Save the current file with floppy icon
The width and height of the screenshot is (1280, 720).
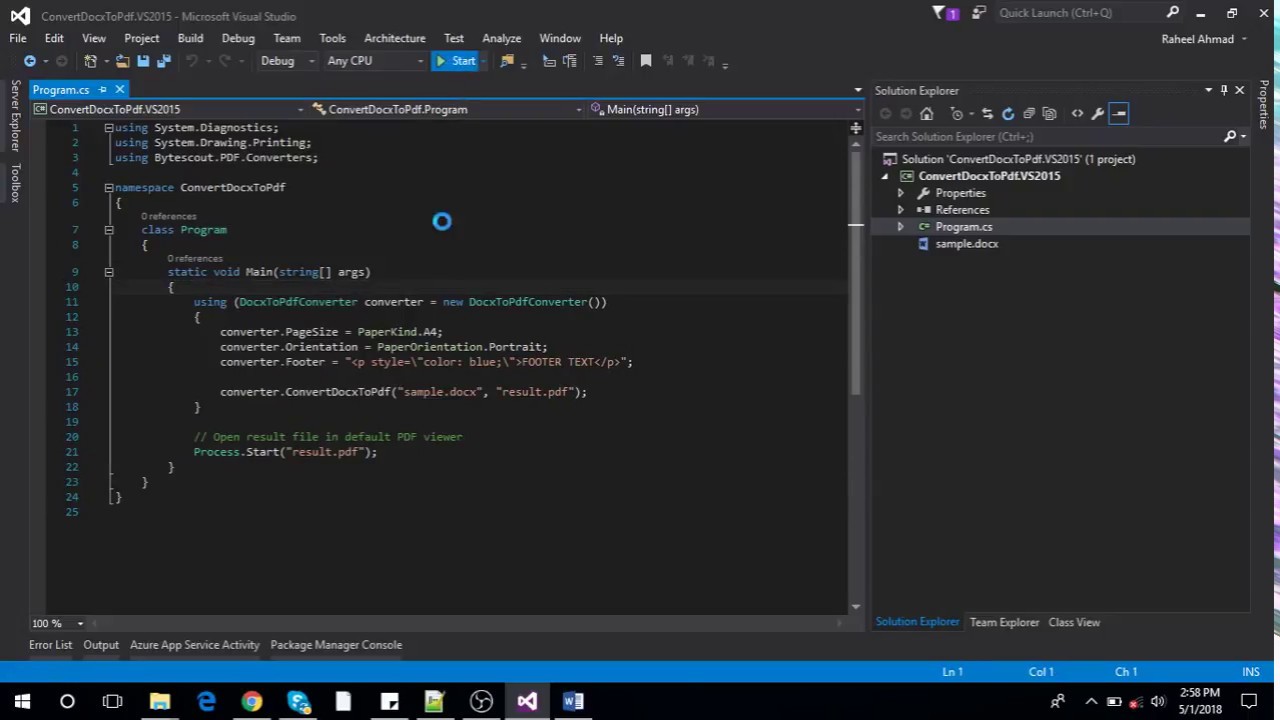click(x=143, y=61)
